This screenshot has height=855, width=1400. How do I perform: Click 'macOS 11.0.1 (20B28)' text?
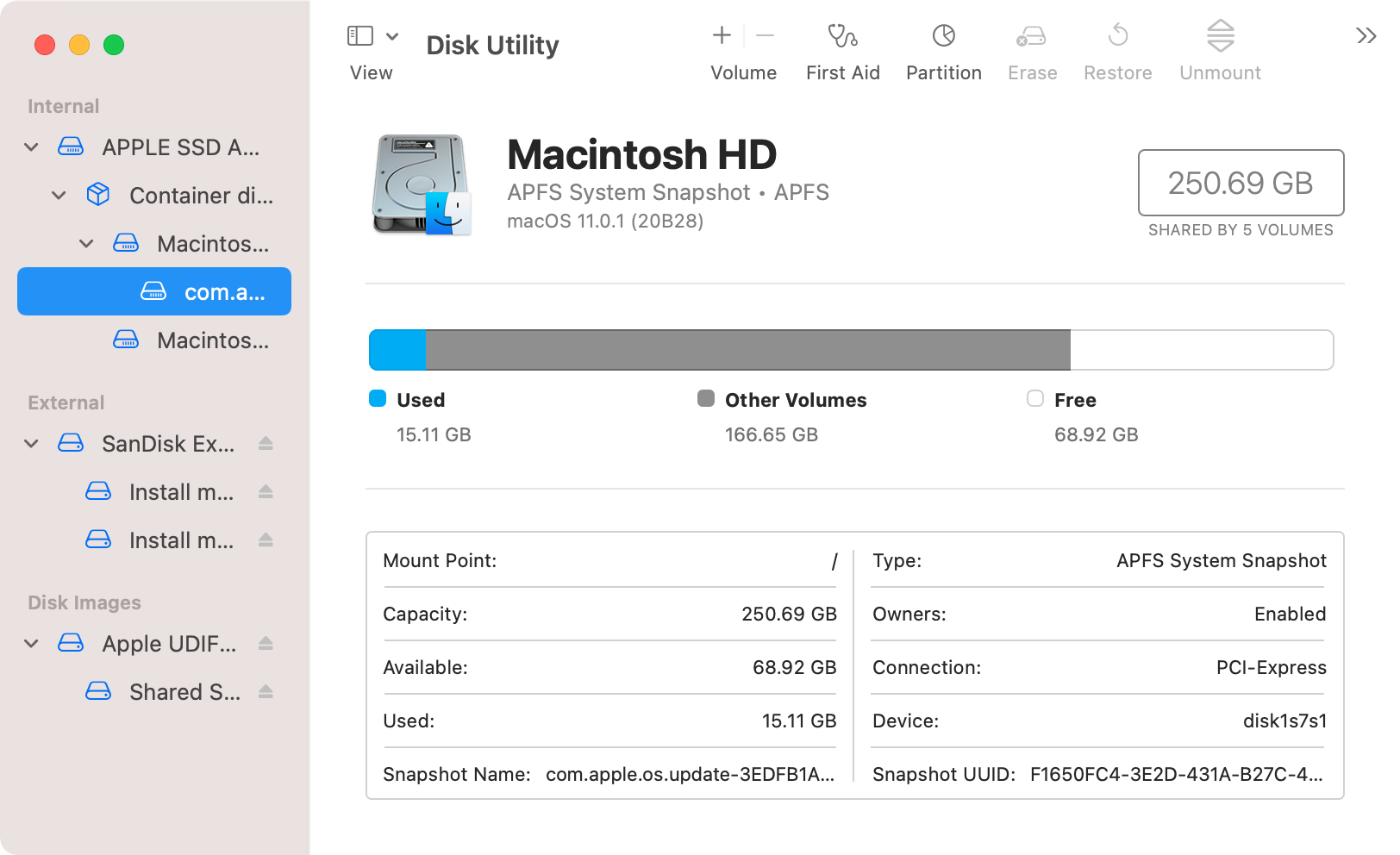pos(605,222)
